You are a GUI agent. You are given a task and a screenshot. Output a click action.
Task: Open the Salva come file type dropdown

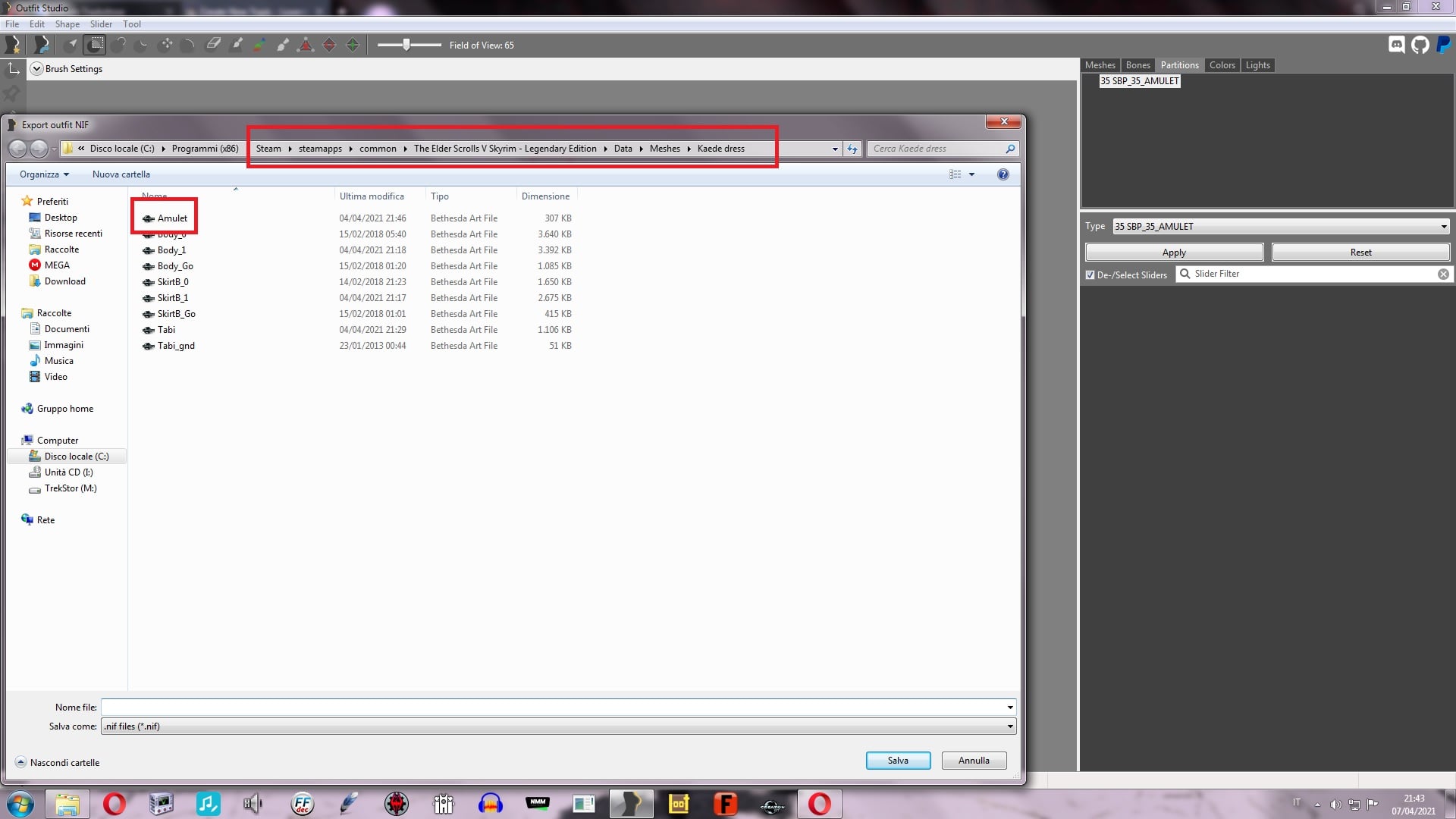558,726
